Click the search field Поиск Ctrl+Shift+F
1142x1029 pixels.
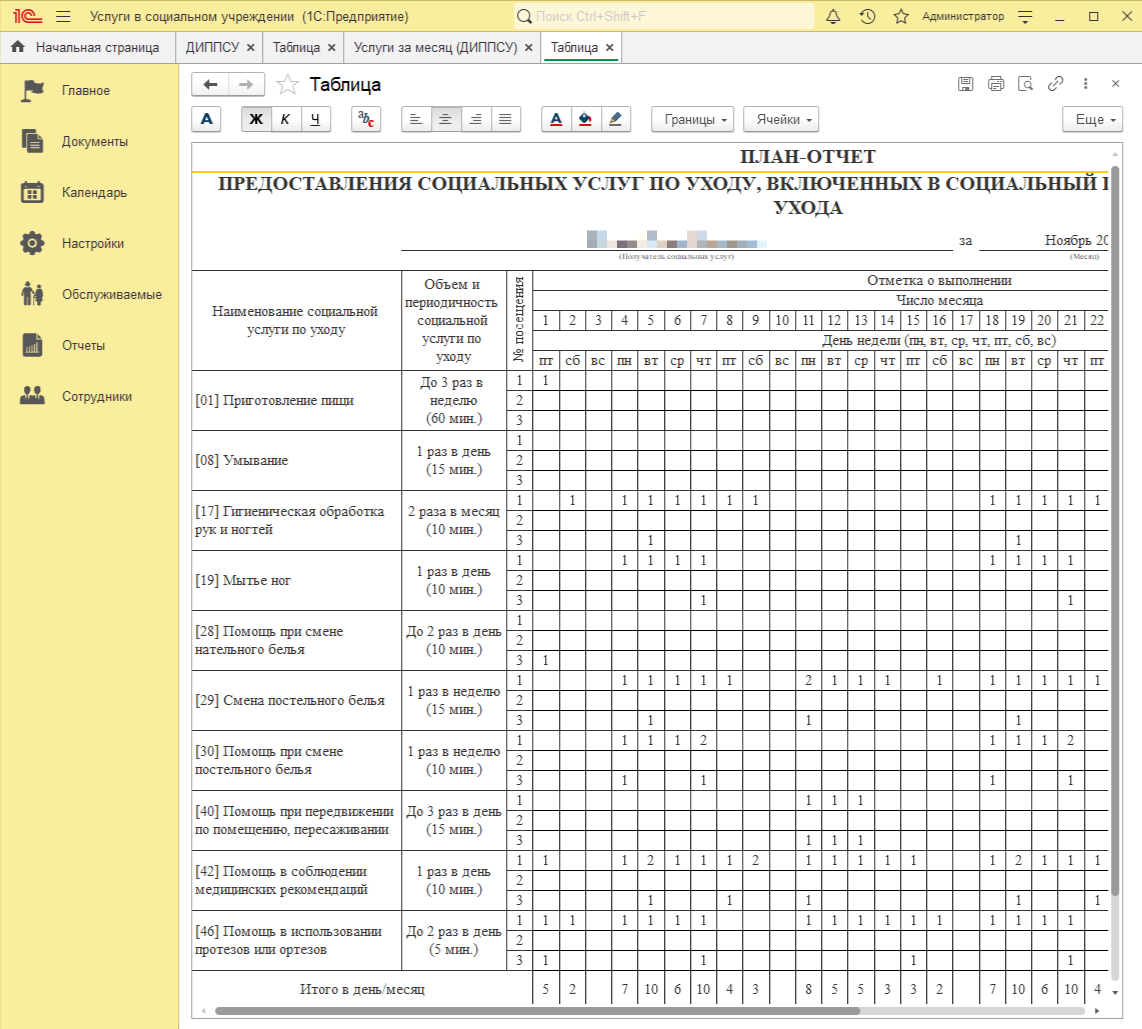pos(664,17)
